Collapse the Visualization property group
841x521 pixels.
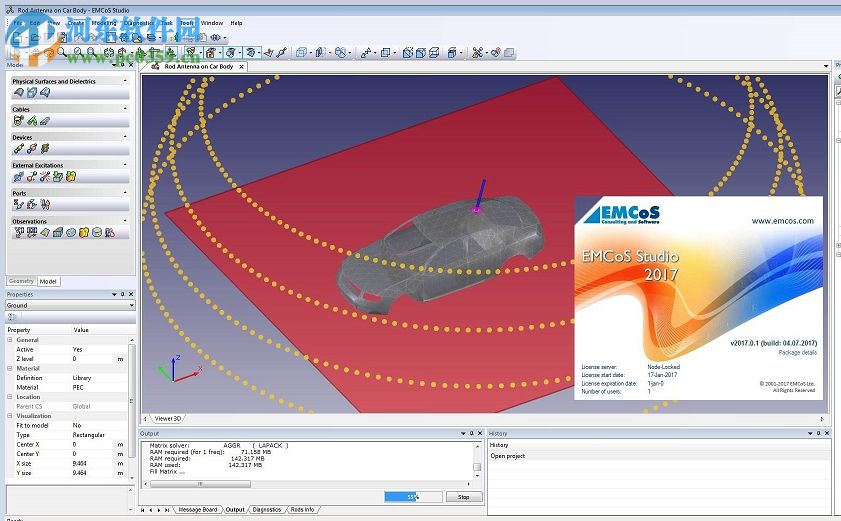pyautogui.click(x=10, y=416)
